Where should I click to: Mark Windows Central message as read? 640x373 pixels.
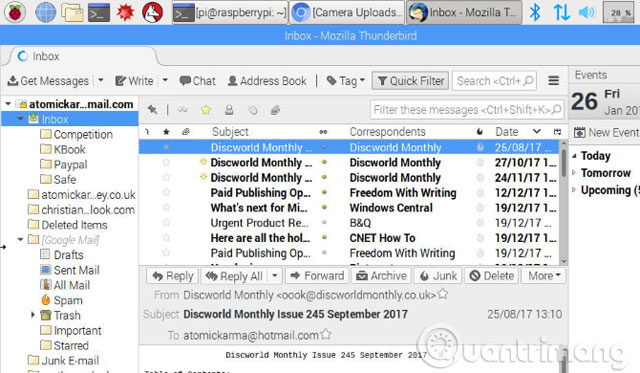tap(324, 207)
